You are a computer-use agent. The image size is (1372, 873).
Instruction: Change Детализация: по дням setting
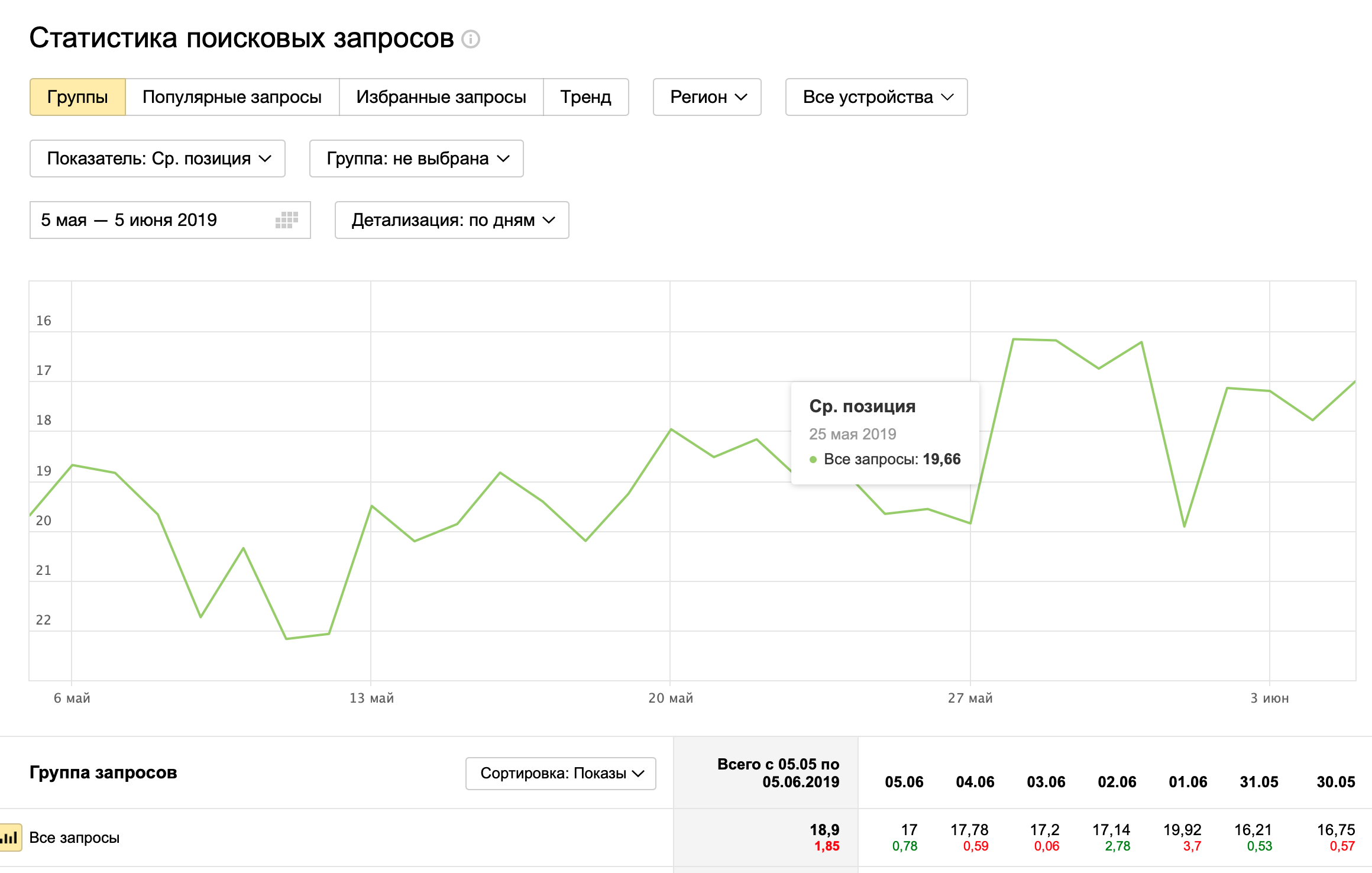[452, 220]
